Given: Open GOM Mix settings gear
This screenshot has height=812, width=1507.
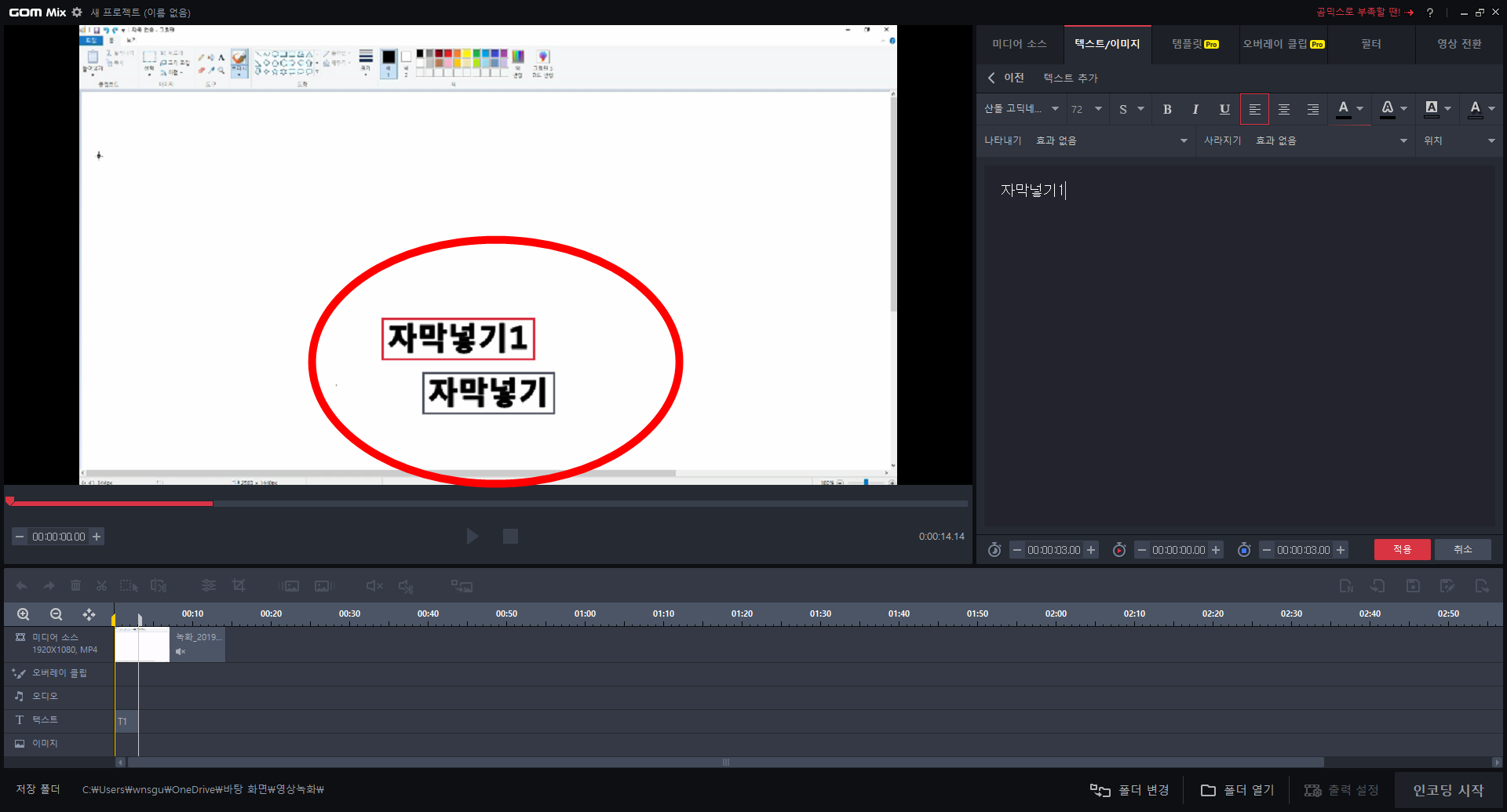Looking at the screenshot, I should (x=77, y=13).
